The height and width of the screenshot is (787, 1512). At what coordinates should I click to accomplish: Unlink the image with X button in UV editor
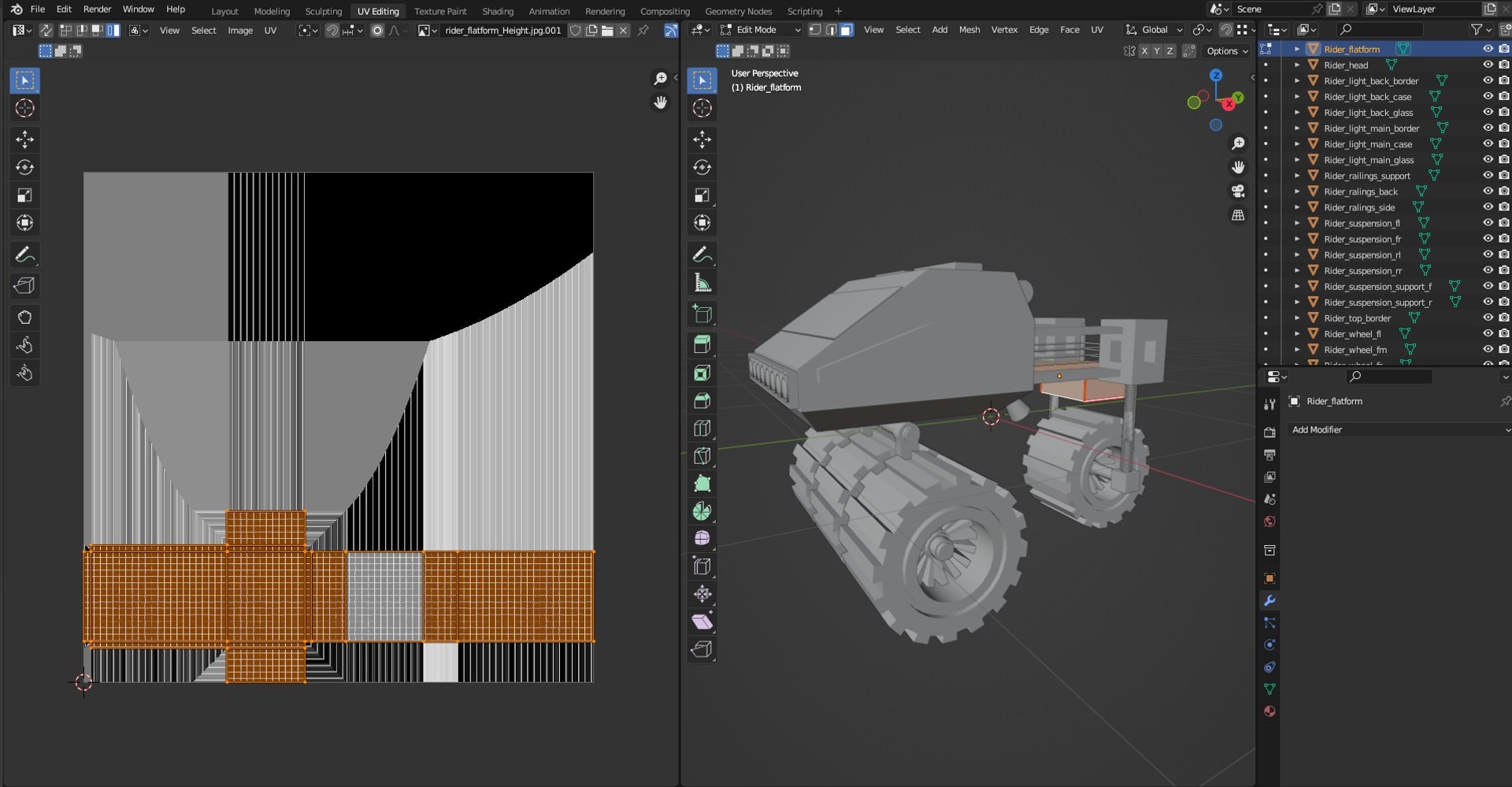(x=623, y=31)
